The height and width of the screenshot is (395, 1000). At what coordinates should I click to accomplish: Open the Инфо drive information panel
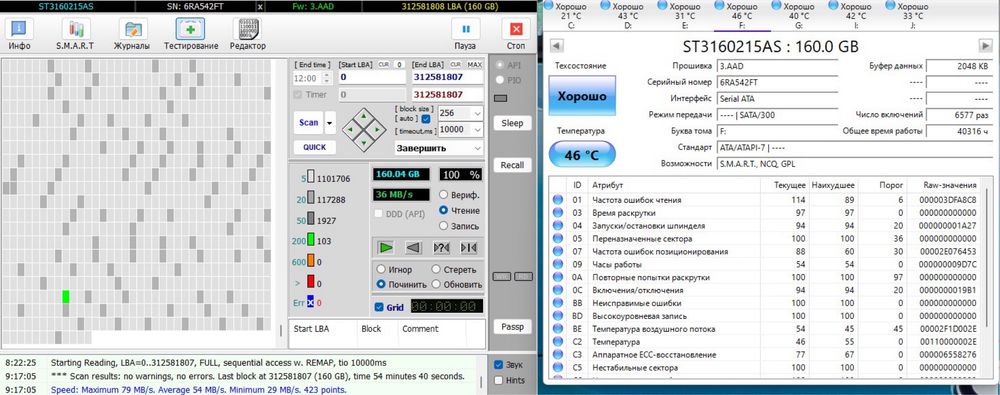[x=19, y=34]
